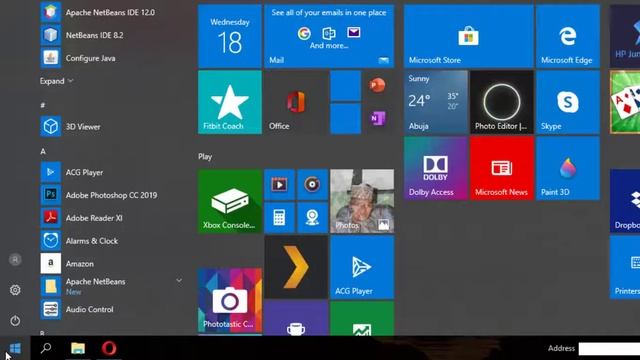Open Xbox Console Companion tile
This screenshot has height=360, width=640.
[x=230, y=201]
